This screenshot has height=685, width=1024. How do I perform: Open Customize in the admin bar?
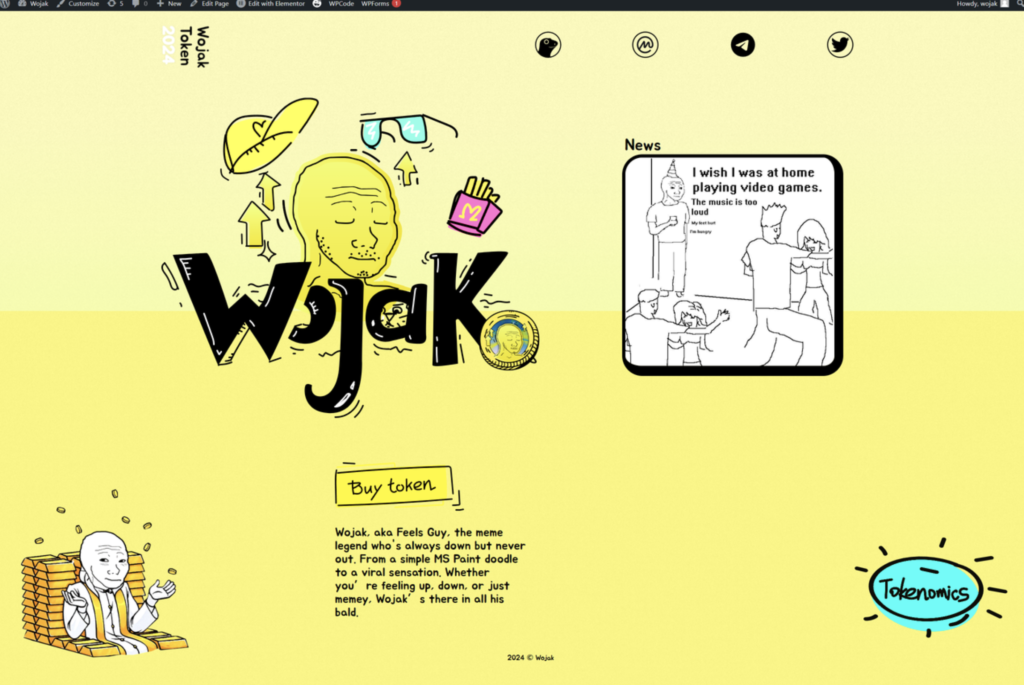pyautogui.click(x=78, y=4)
